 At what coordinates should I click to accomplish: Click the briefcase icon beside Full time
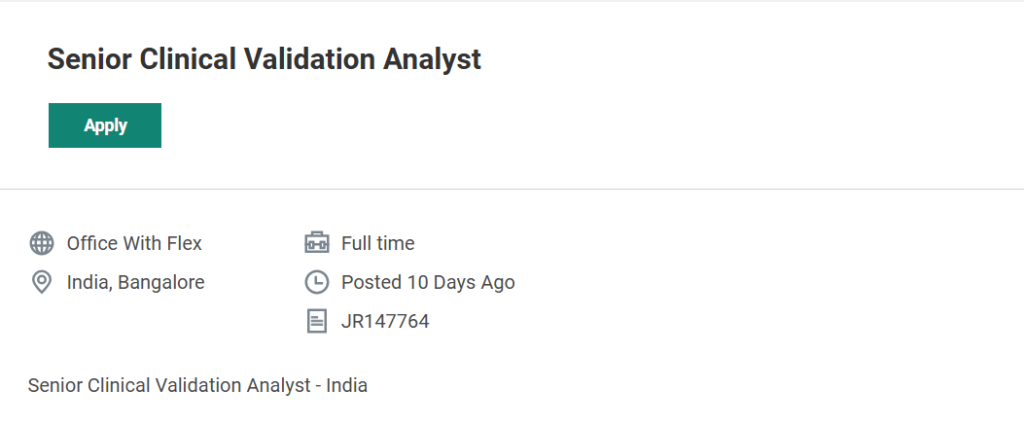coord(316,243)
